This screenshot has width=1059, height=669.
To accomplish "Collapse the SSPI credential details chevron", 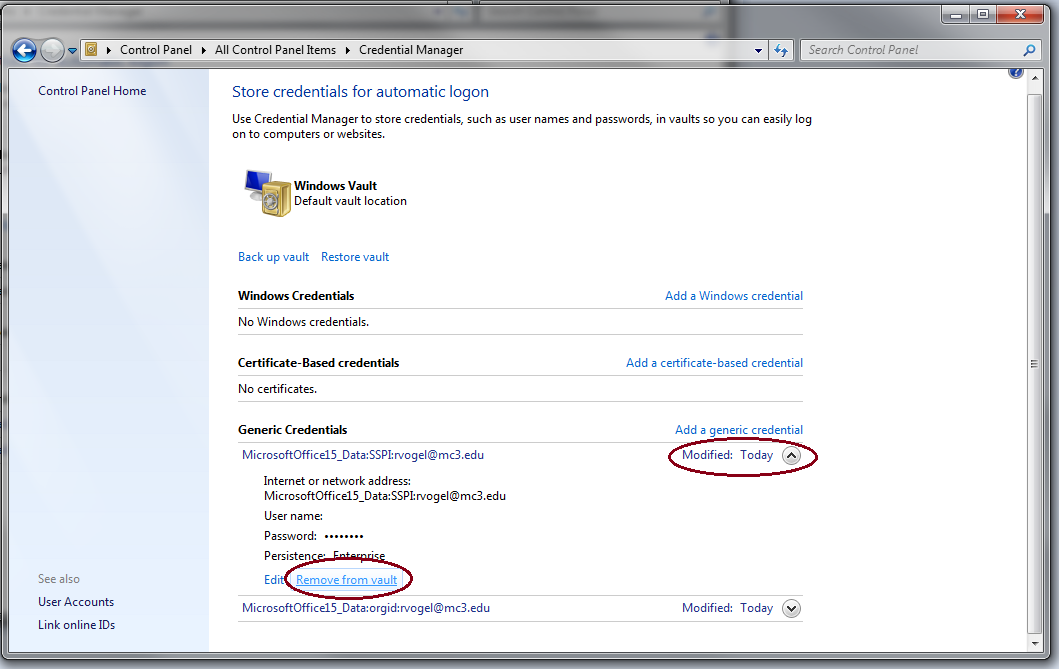I will pyautogui.click(x=791, y=456).
